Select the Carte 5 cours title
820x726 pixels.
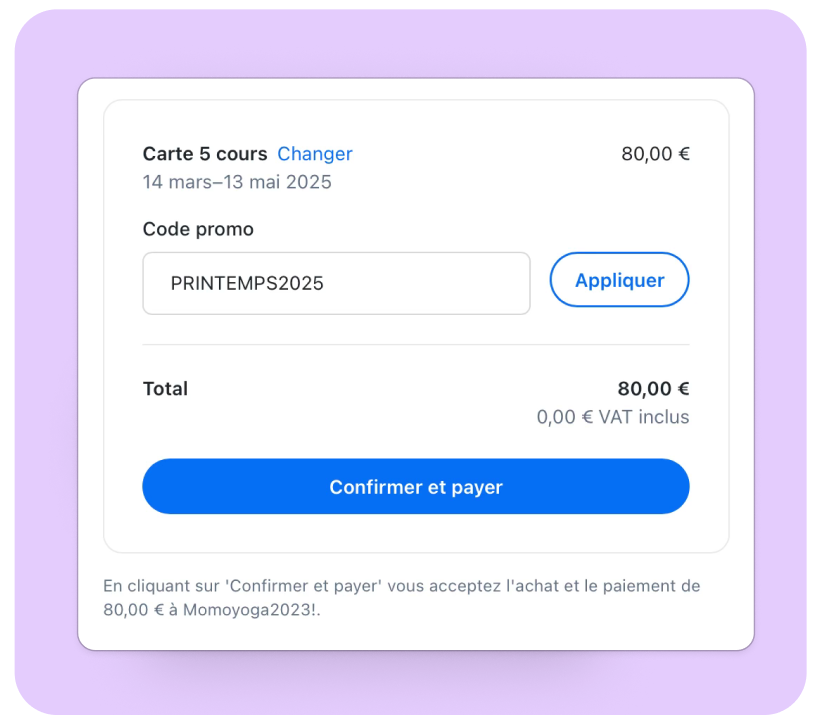click(205, 154)
